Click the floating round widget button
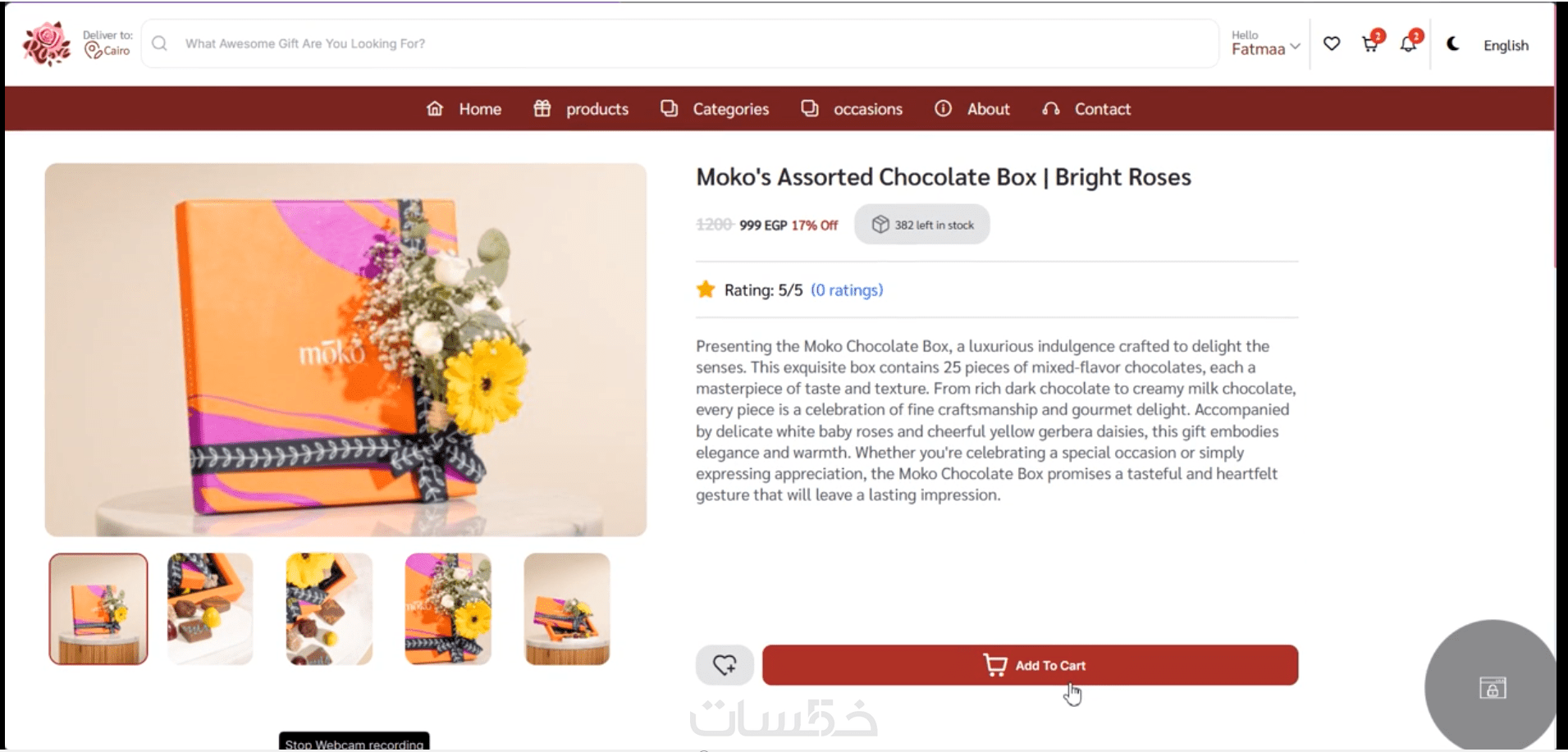Image resolution: width=1568 pixels, height=752 pixels. click(x=1492, y=687)
